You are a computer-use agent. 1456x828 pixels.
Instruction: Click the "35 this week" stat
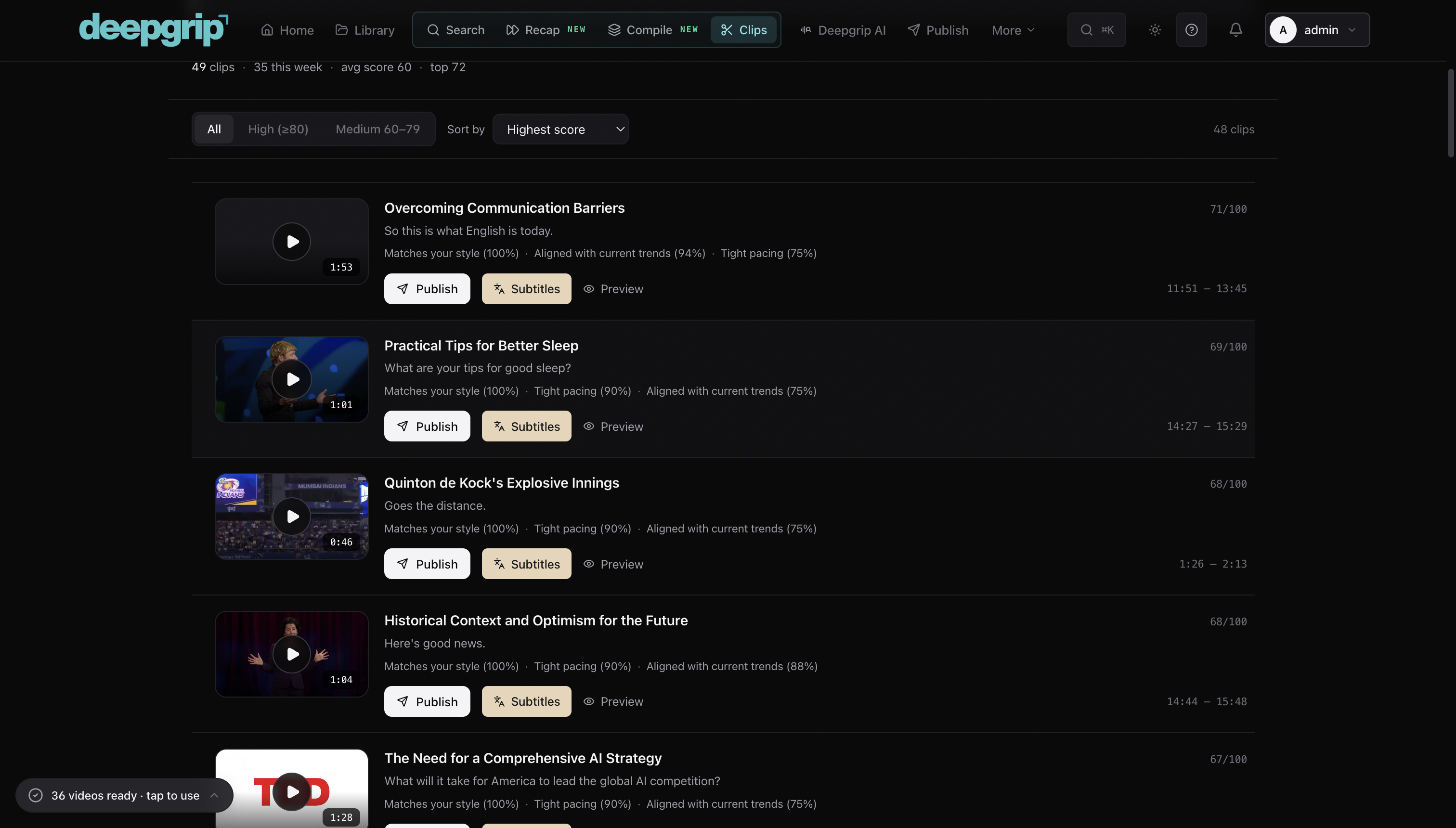[x=287, y=67]
